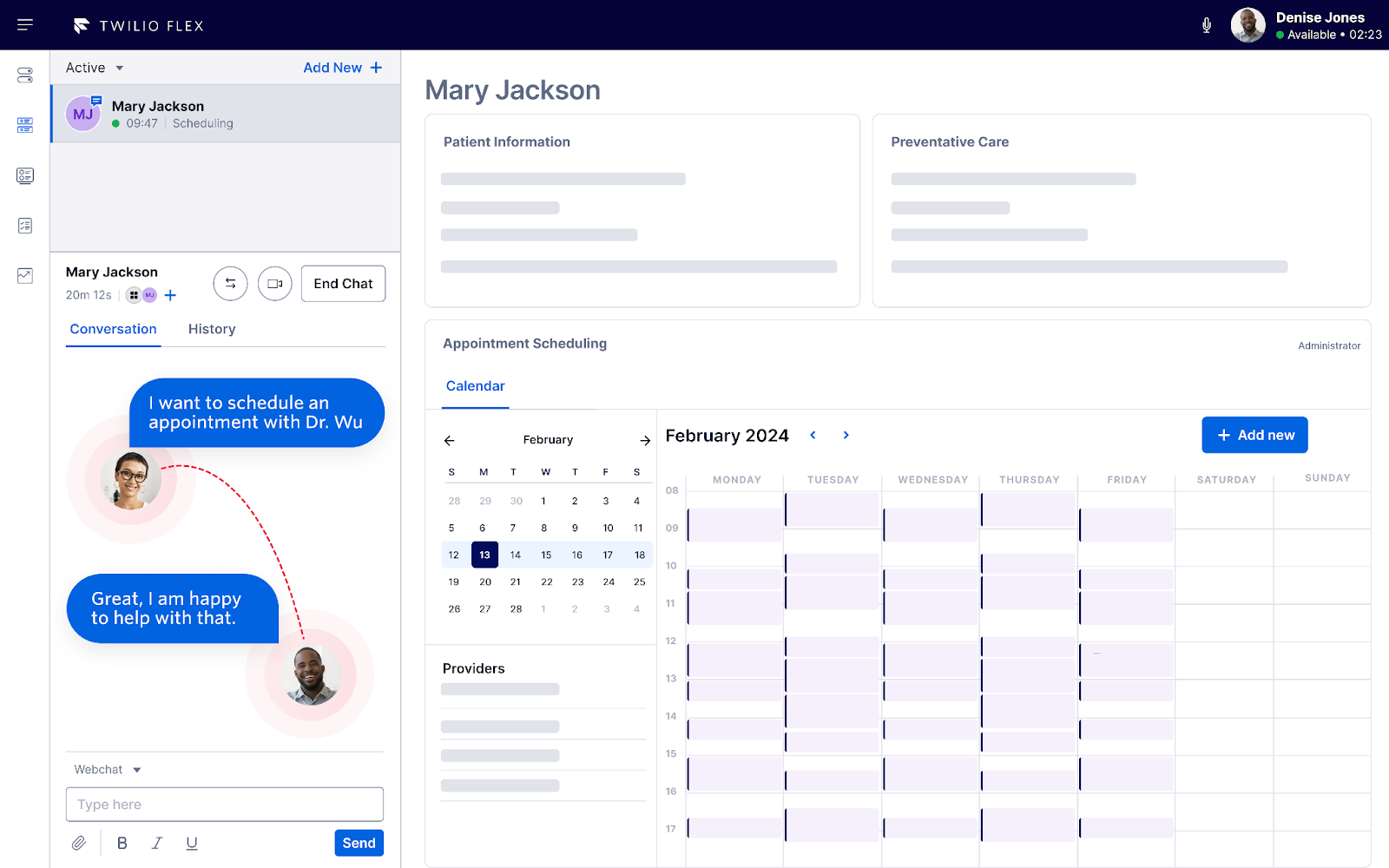Click the agent photo in conversation
The image size is (1389, 868).
tap(311, 674)
